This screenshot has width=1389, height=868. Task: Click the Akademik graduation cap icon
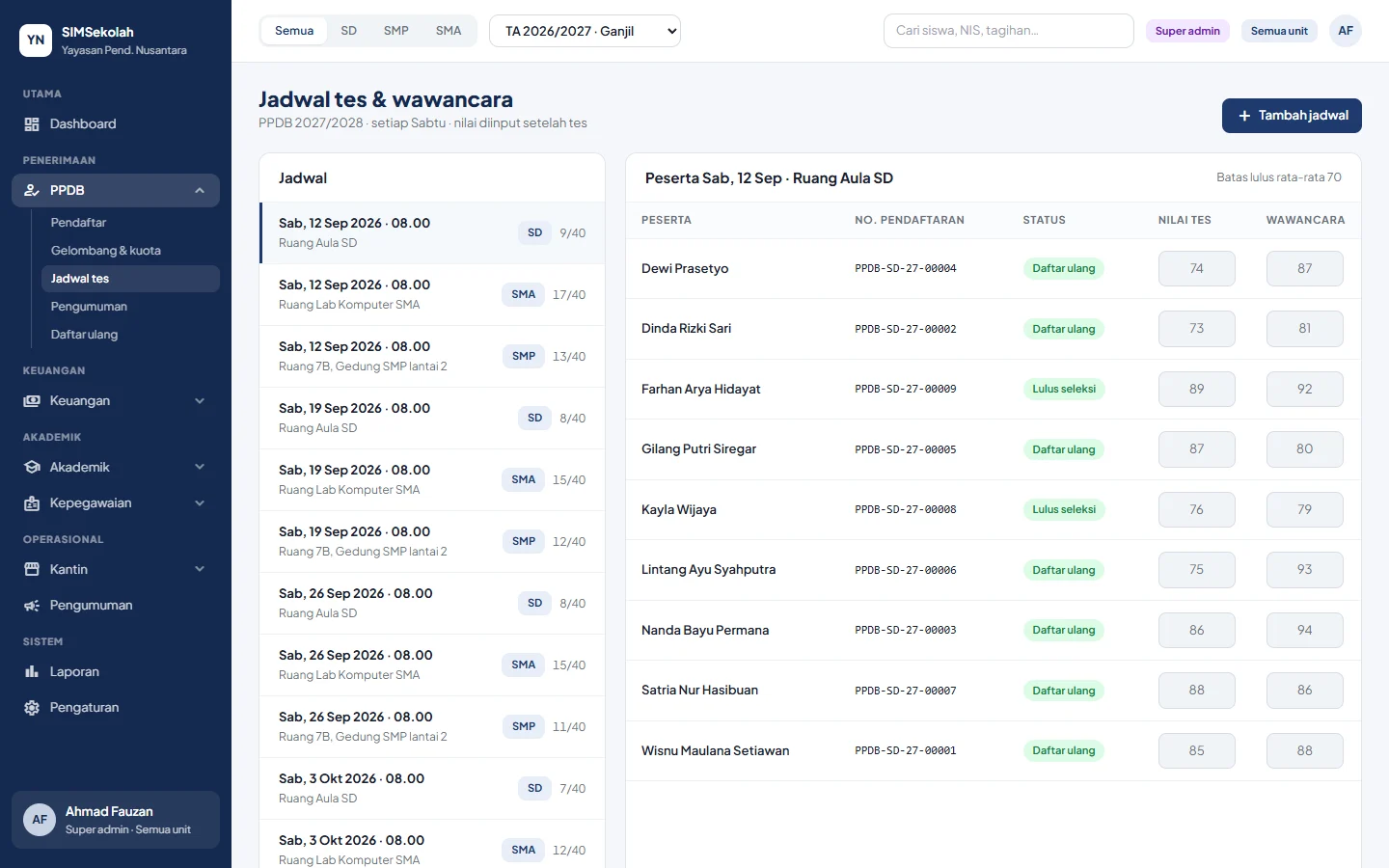click(32, 468)
